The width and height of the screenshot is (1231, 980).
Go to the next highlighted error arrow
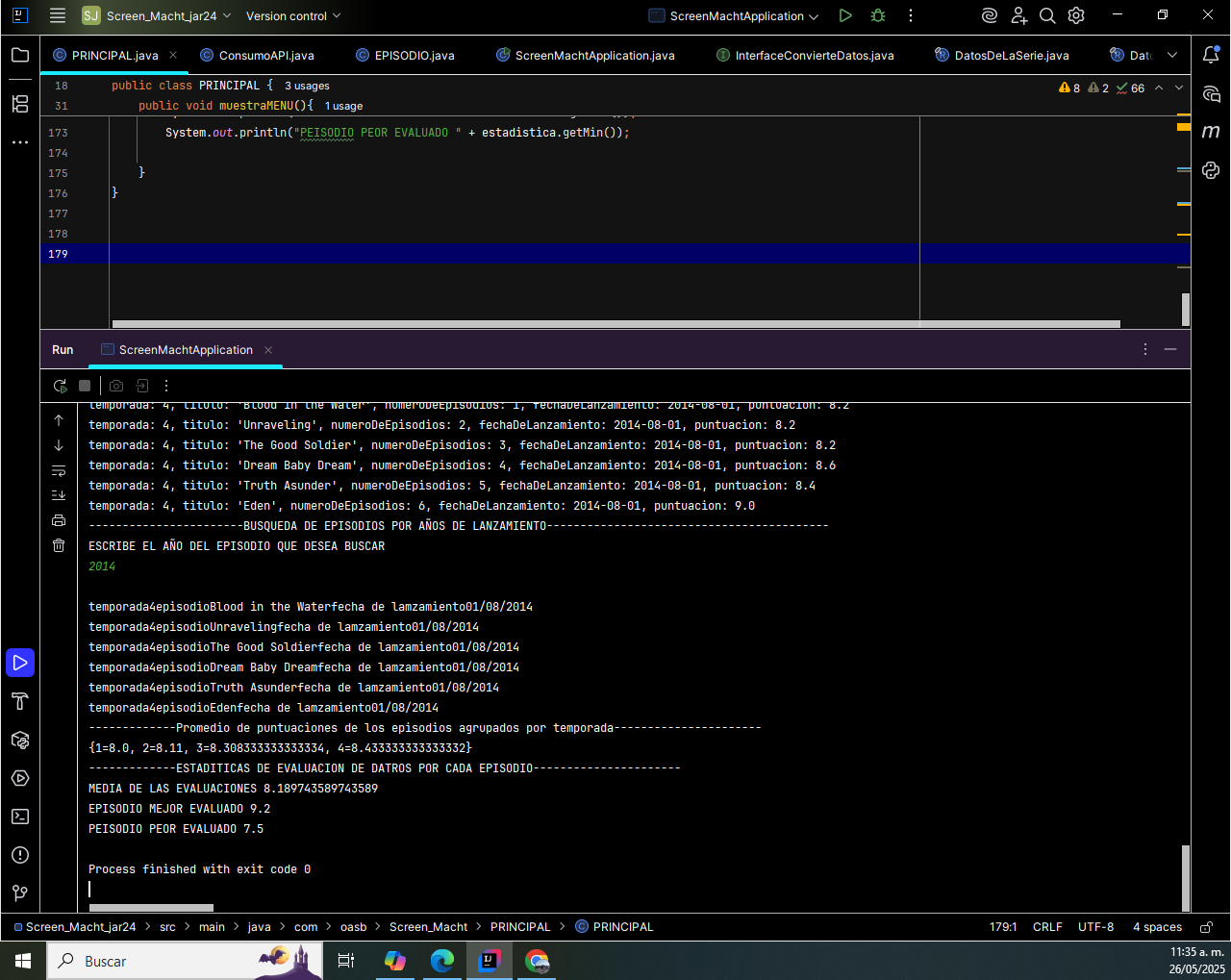point(1179,88)
